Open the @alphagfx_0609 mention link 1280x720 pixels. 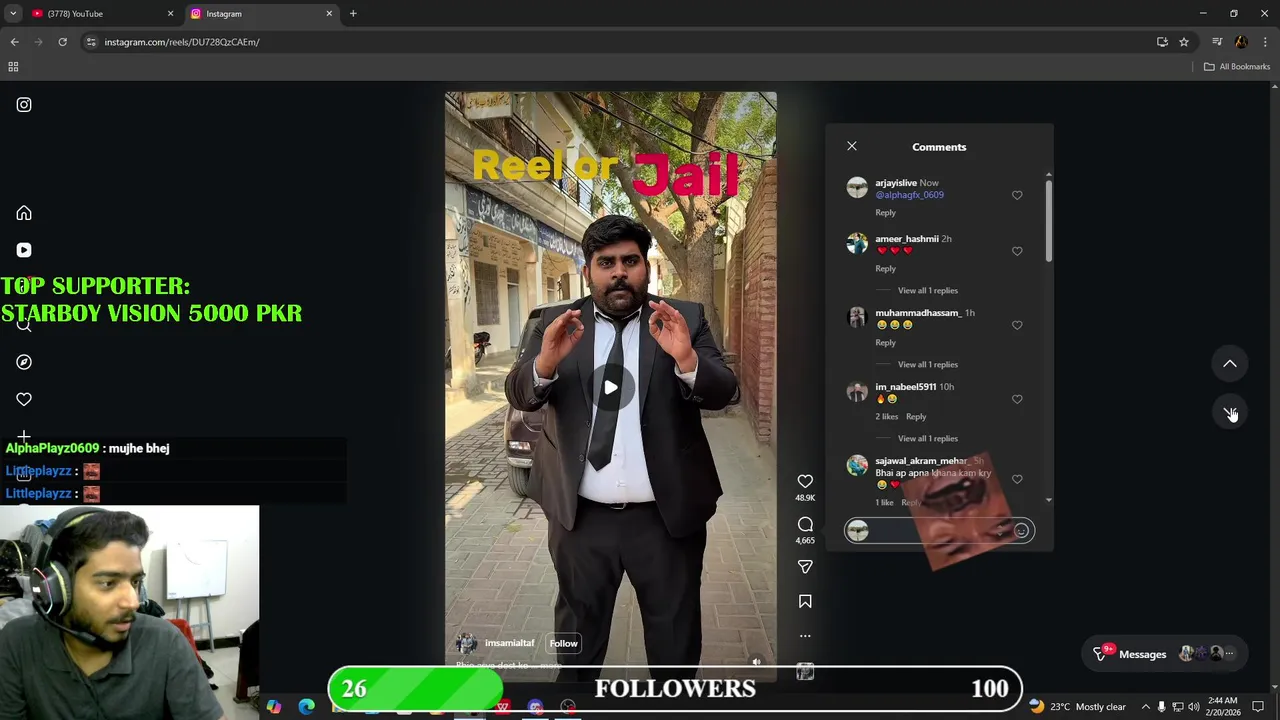pos(909,195)
